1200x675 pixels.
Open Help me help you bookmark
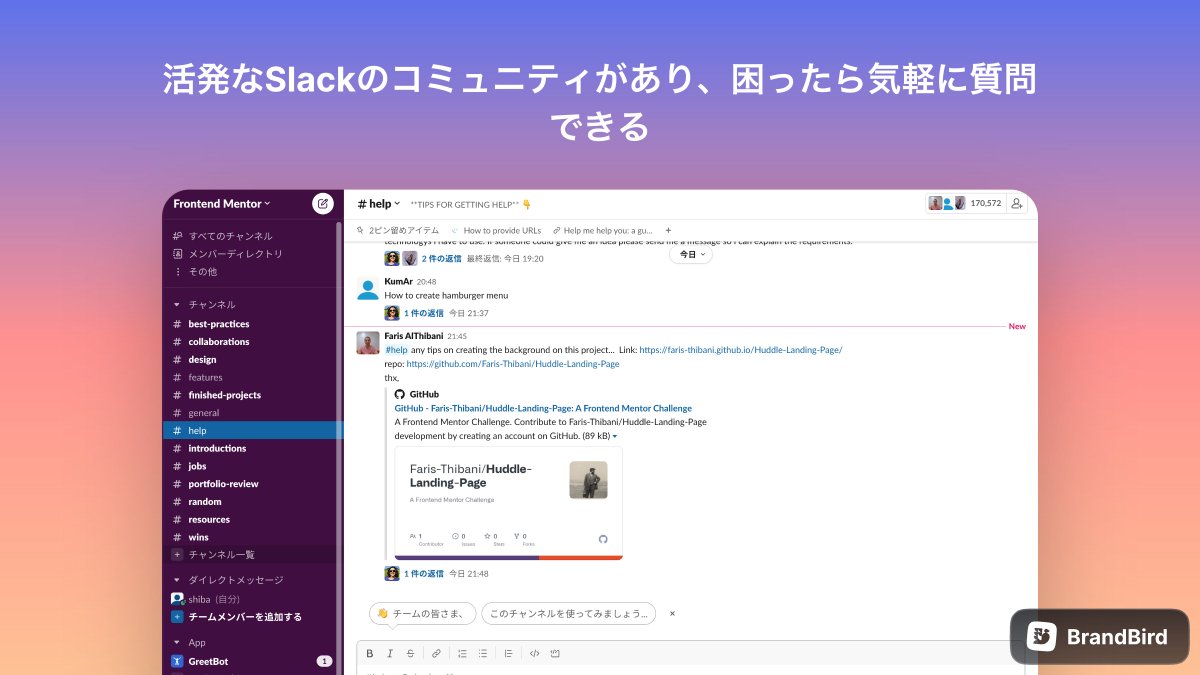click(x=601, y=230)
